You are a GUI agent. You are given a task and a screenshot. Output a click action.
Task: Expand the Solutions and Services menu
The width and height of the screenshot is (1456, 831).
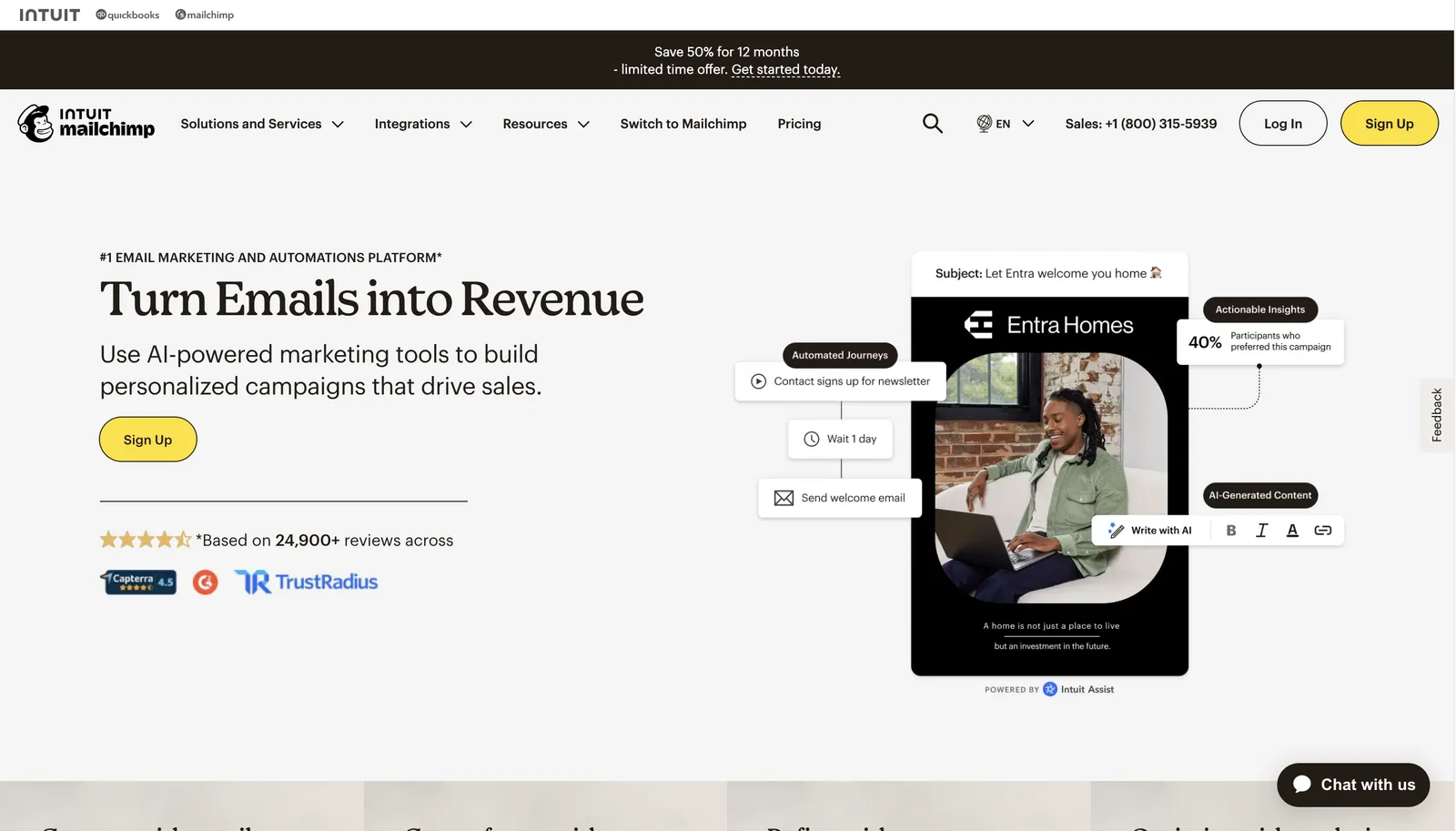pyautogui.click(x=262, y=124)
